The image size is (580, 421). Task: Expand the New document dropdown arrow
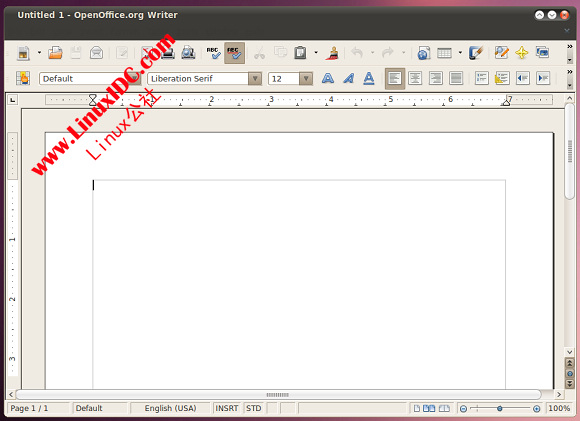pyautogui.click(x=39, y=53)
